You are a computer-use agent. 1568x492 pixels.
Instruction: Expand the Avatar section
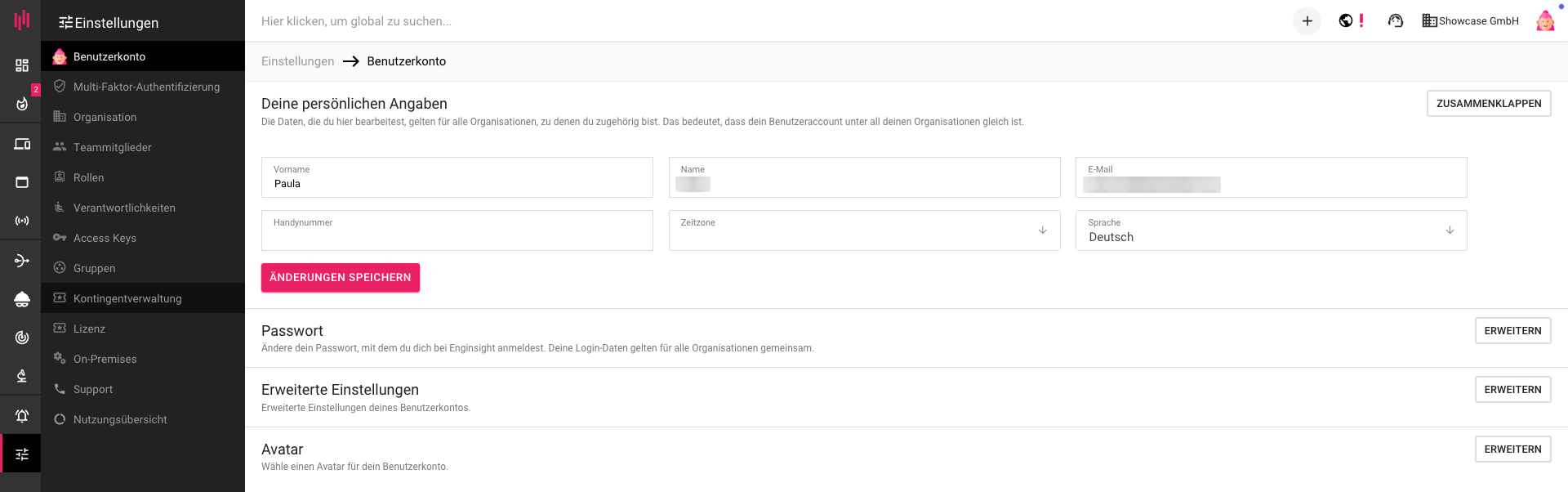pos(1512,450)
